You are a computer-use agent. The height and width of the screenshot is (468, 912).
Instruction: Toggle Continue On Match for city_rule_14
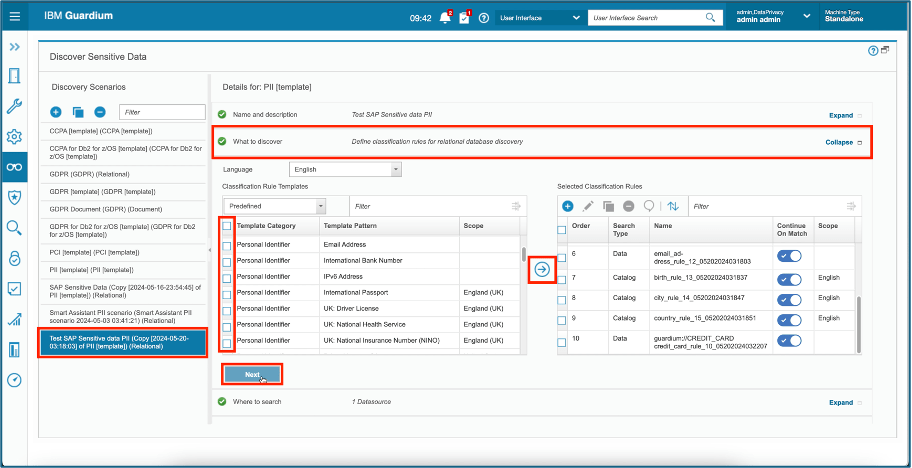click(789, 299)
